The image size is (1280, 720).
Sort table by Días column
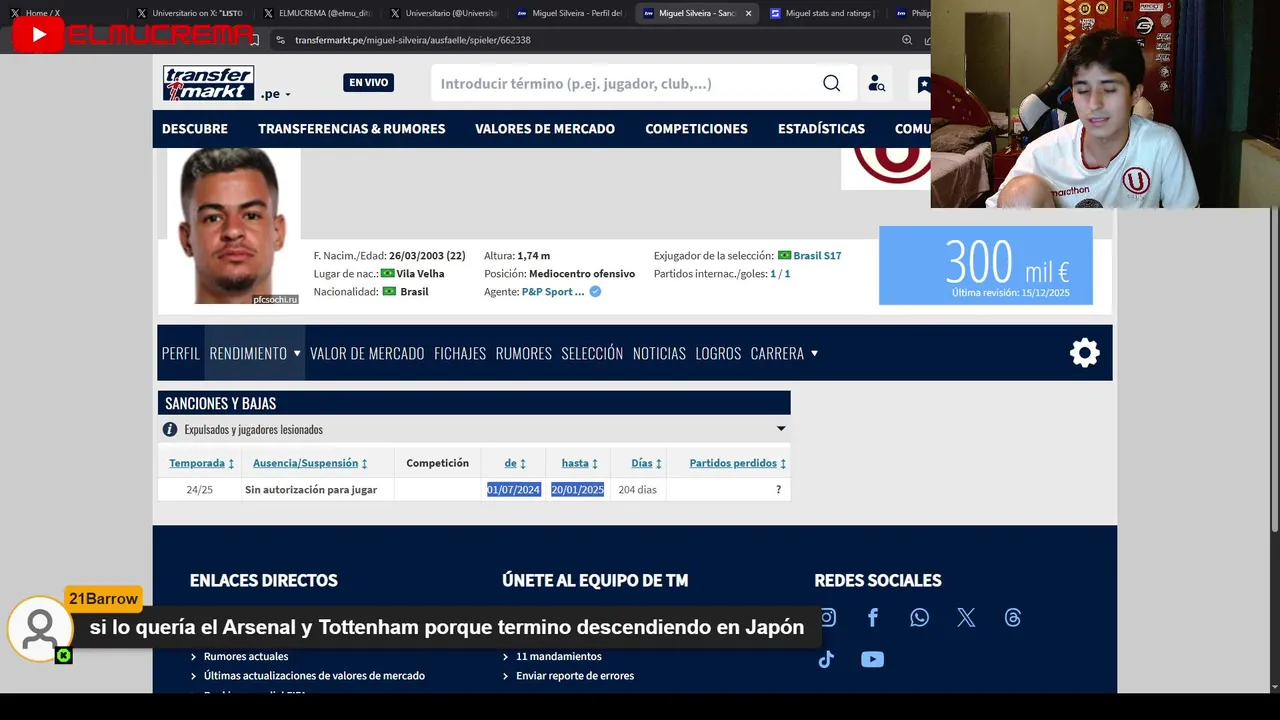tap(646, 463)
